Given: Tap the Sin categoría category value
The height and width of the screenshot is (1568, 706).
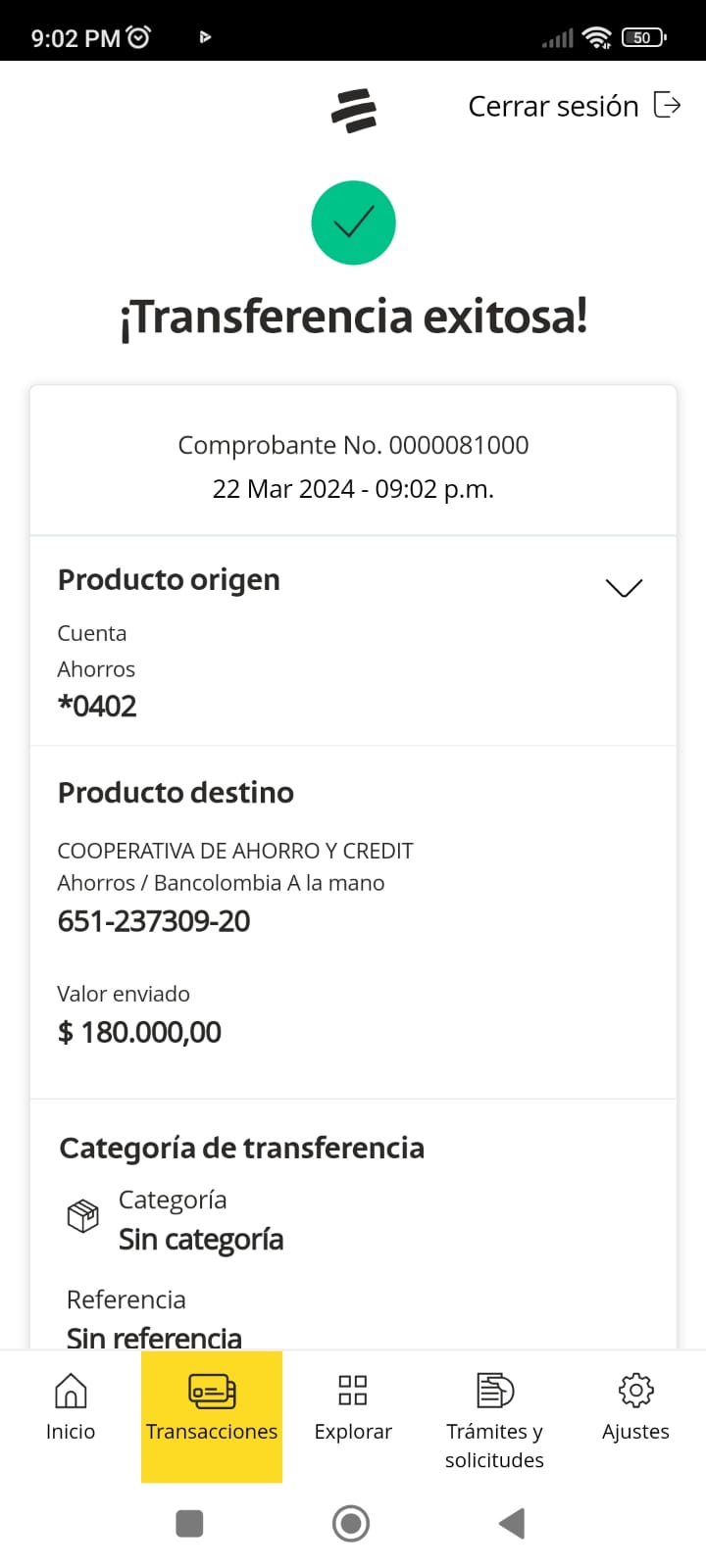Looking at the screenshot, I should coord(201,1240).
